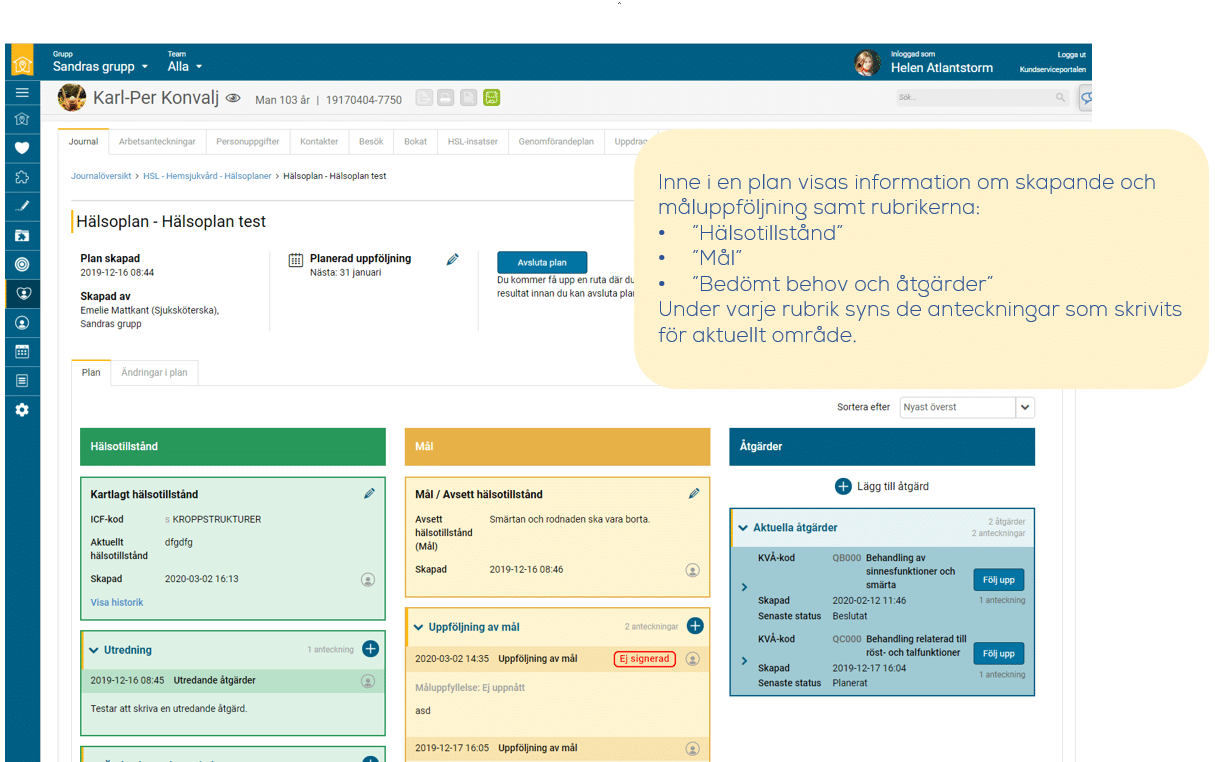Click the Avsluta plan button
Screen dimensions: 1215x762
pos(541,263)
